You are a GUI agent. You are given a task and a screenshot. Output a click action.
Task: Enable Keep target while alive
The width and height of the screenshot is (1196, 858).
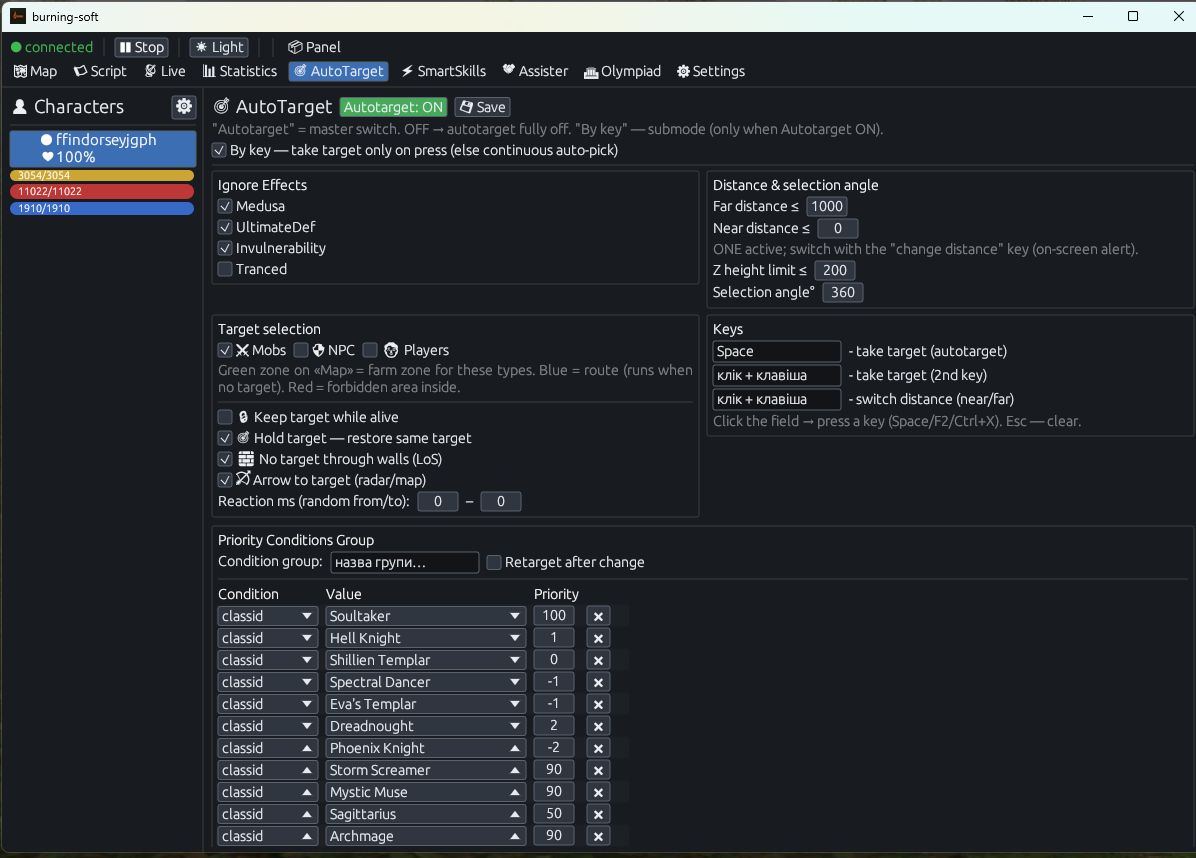[x=225, y=417]
